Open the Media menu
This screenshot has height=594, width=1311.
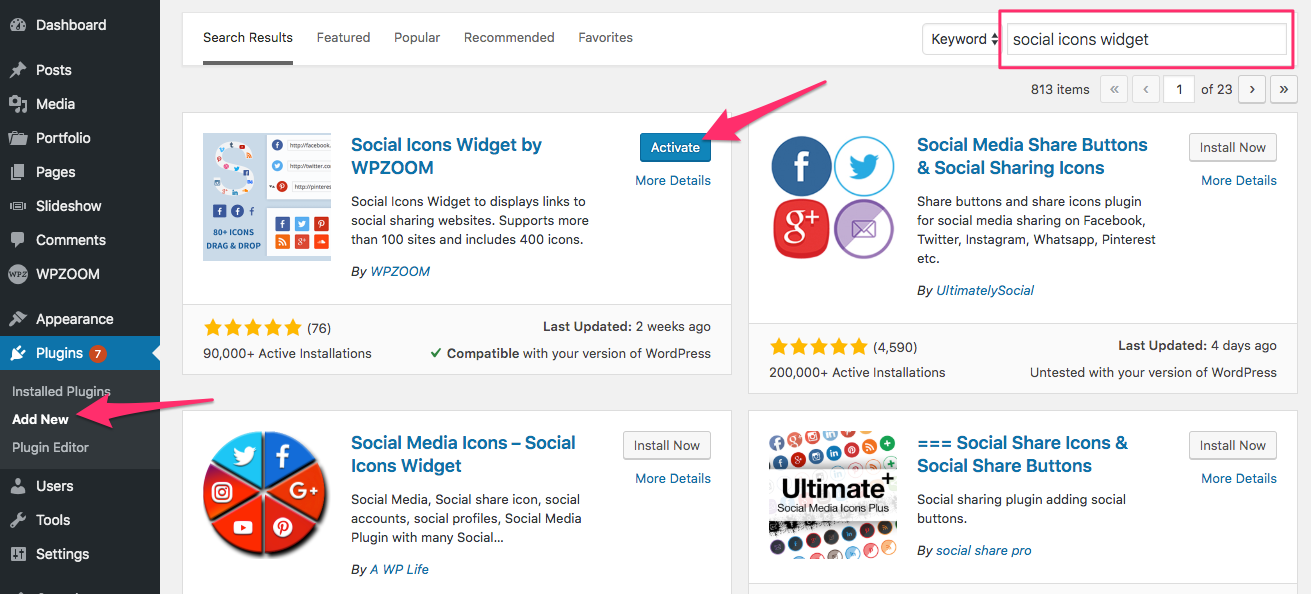coord(80,104)
